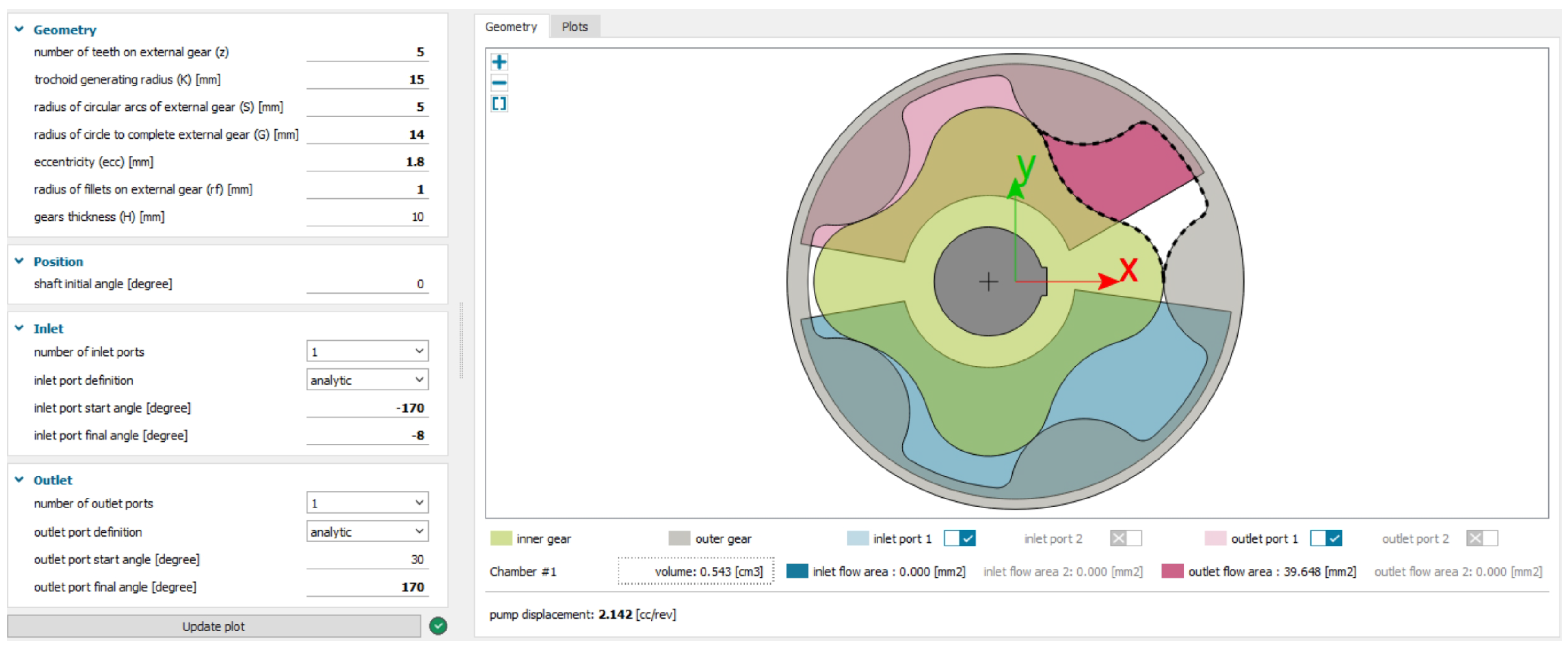The width and height of the screenshot is (1568, 647).
Task: Toggle outlet port 1 visibility switch
Action: [1326, 538]
